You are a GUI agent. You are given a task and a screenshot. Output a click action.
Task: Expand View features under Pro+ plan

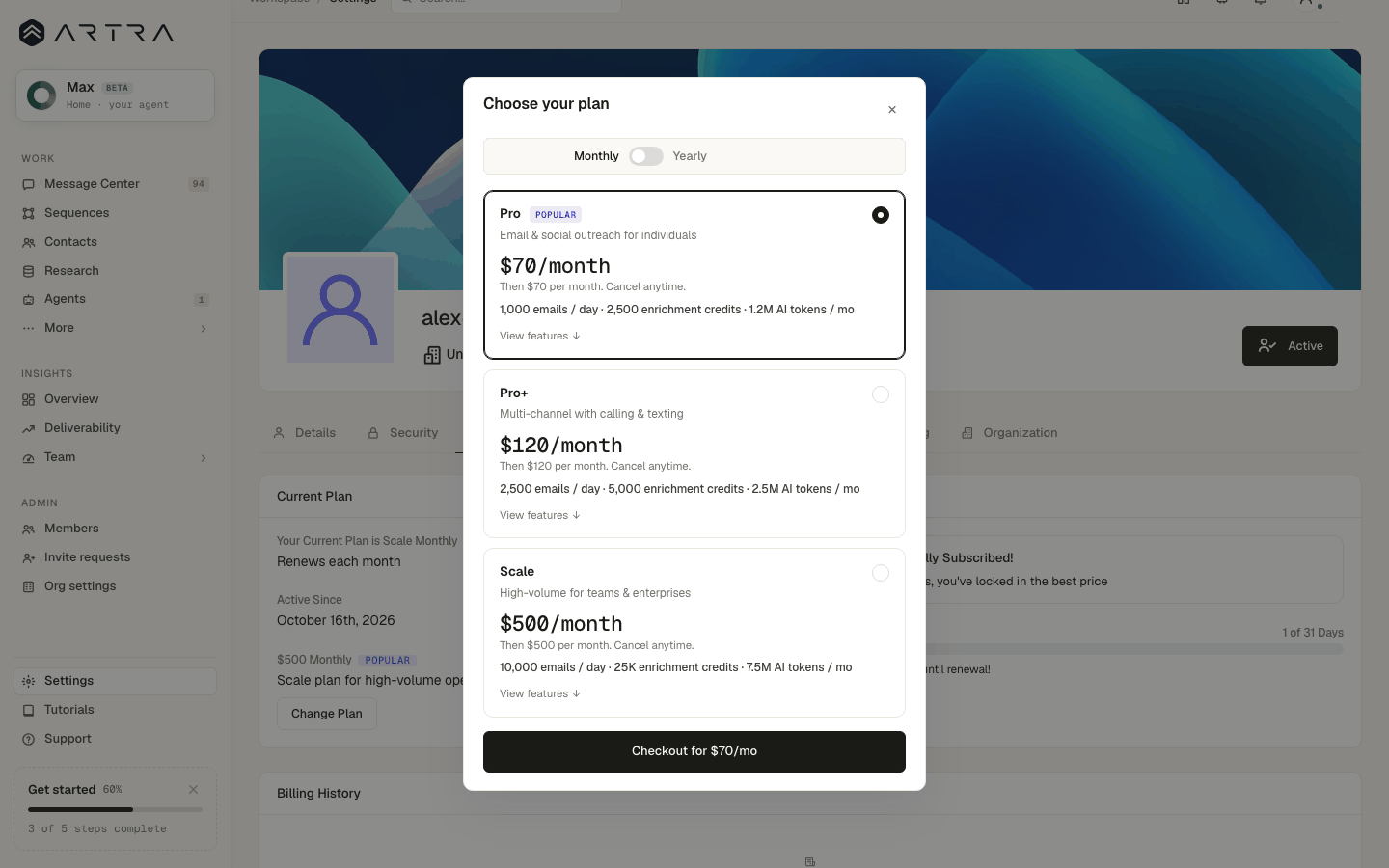click(539, 515)
